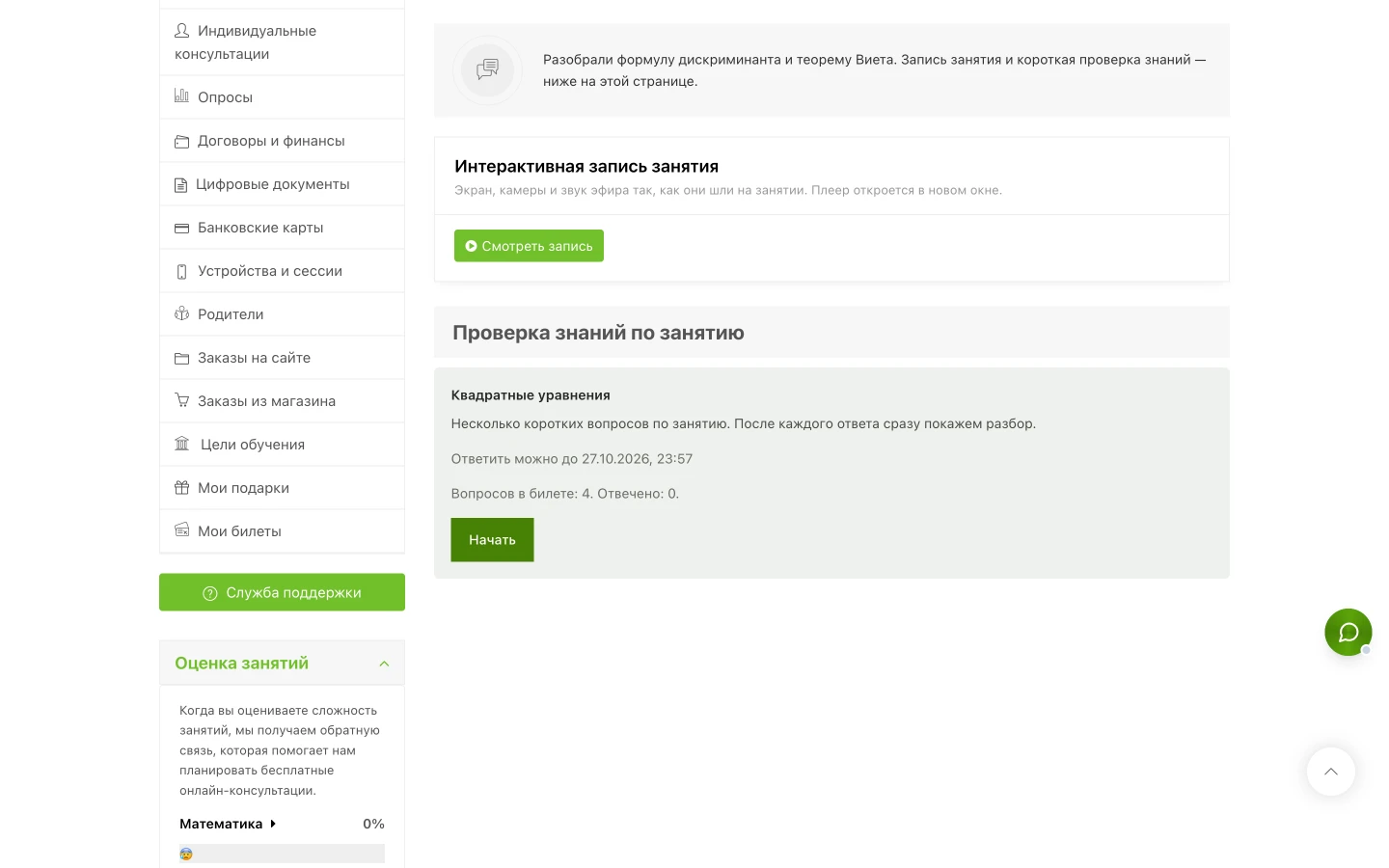Click the bar chart icon beside Опросы
The height and width of the screenshot is (868, 1389).
[x=181, y=95]
